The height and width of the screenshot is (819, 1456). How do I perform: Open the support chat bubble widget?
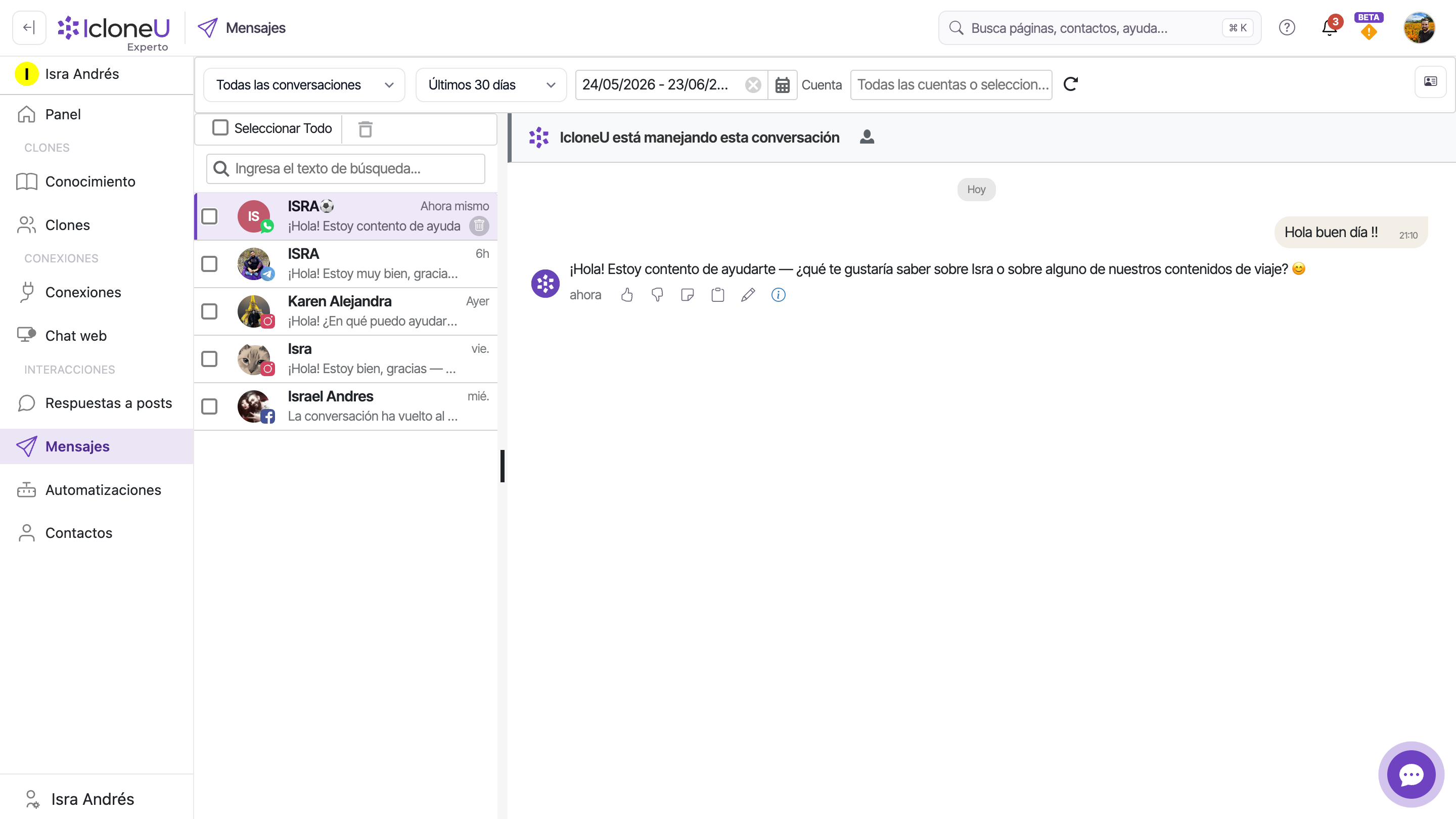pos(1411,775)
